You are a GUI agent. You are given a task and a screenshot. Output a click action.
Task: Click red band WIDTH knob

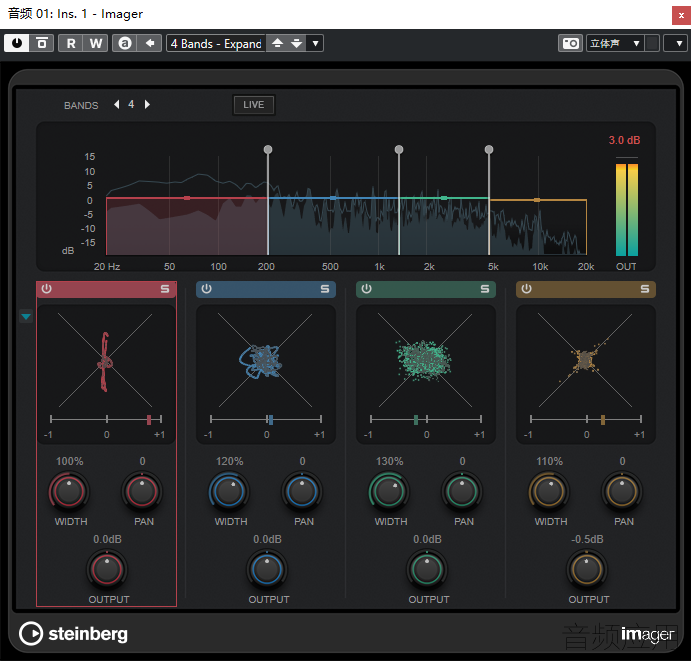[69, 491]
